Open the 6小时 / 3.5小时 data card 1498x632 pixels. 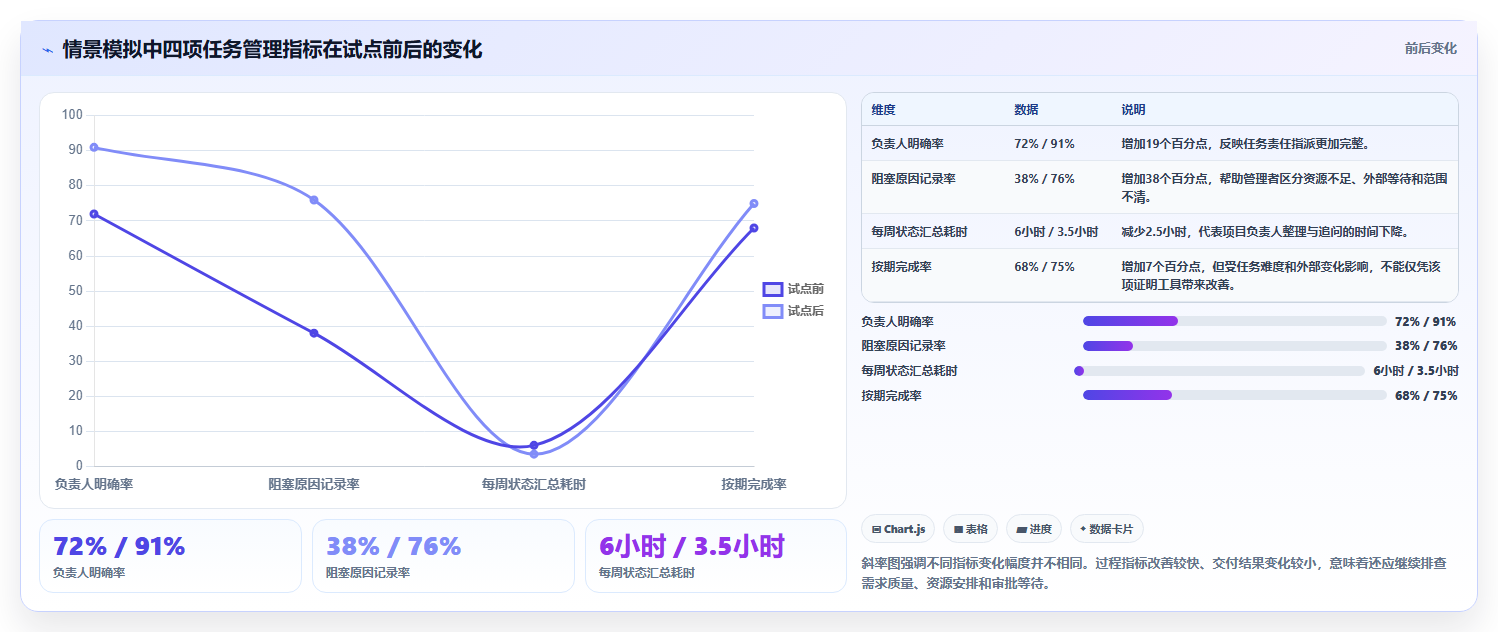point(716,556)
